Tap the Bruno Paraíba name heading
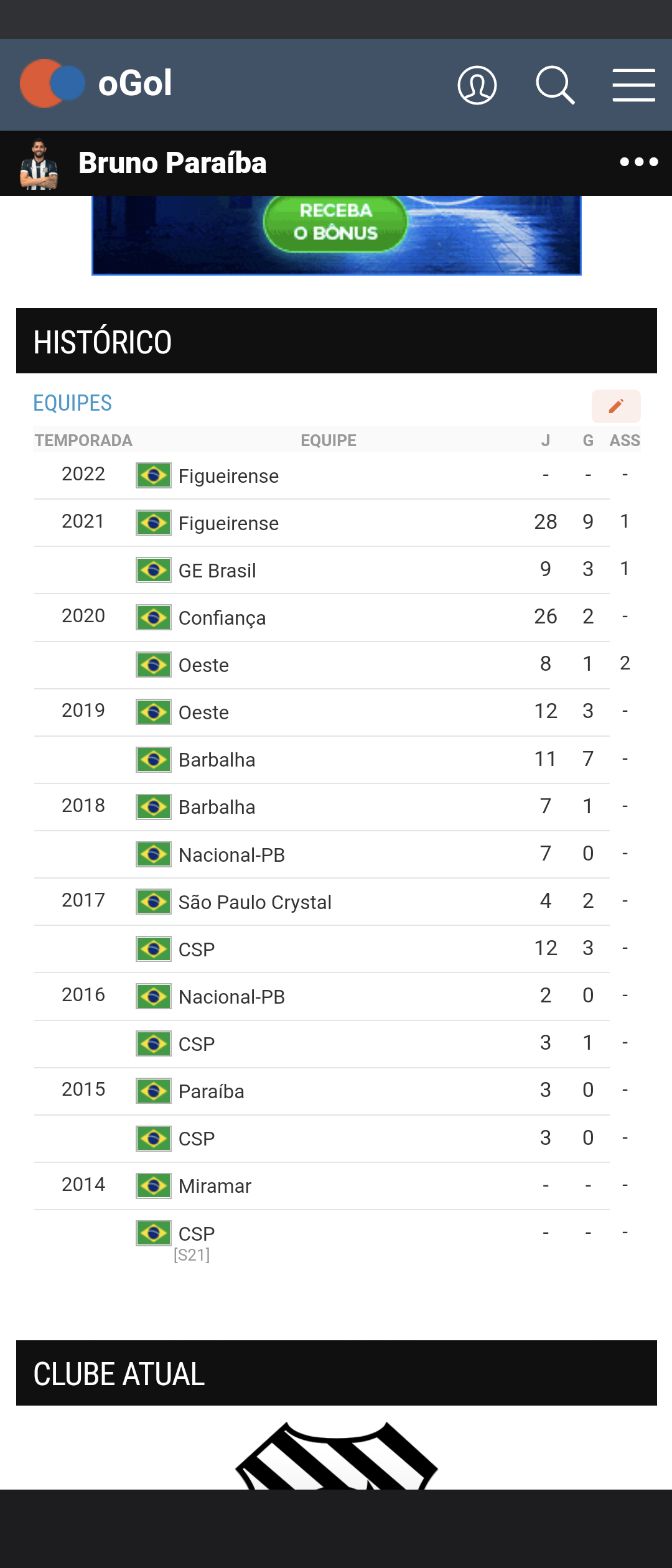 tap(172, 163)
